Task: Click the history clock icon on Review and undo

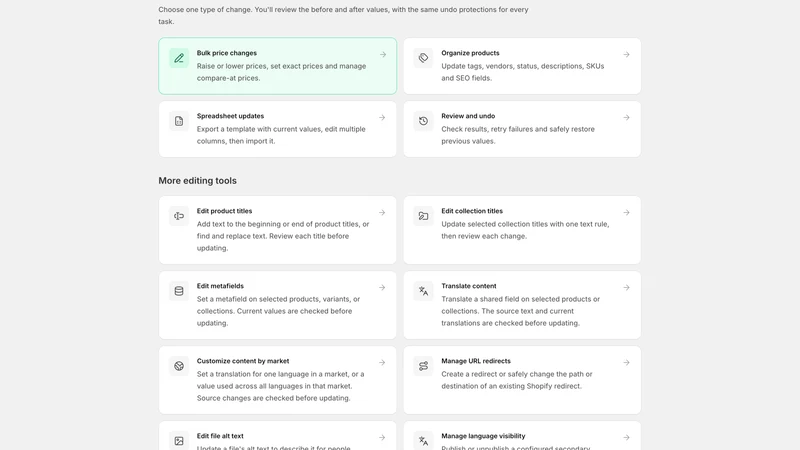Action: tap(423, 121)
